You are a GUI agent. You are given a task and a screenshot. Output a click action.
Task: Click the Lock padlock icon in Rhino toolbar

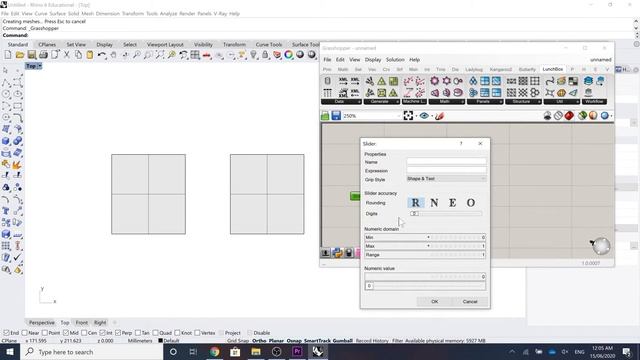point(265,55)
